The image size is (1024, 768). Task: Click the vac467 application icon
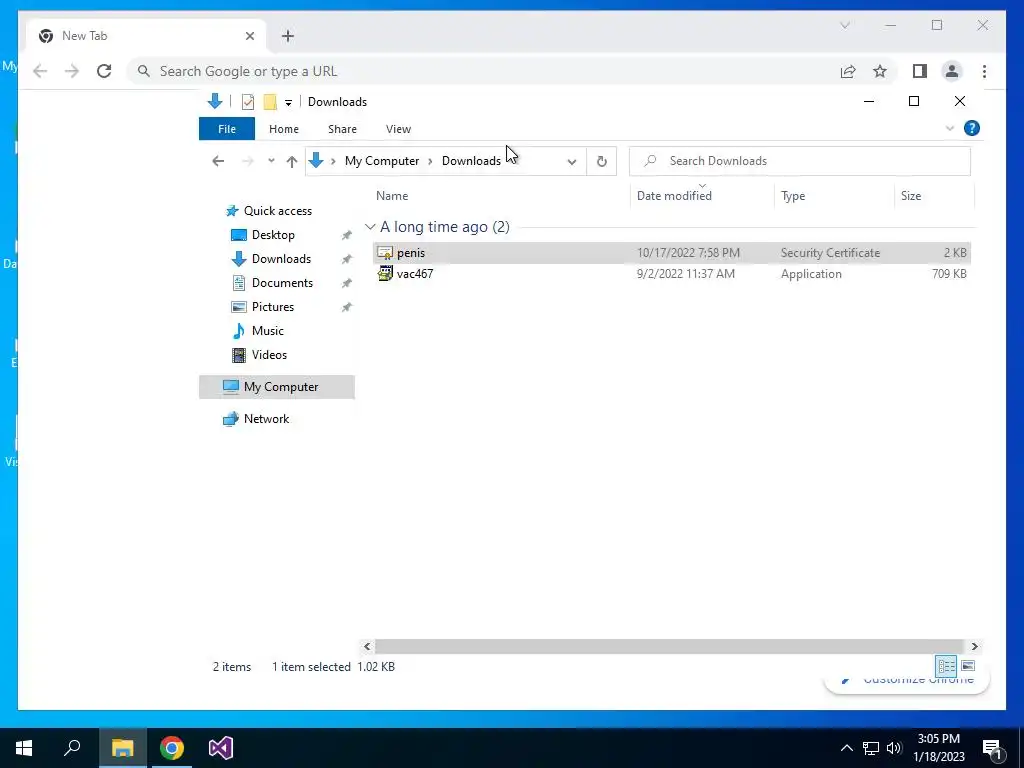click(385, 274)
